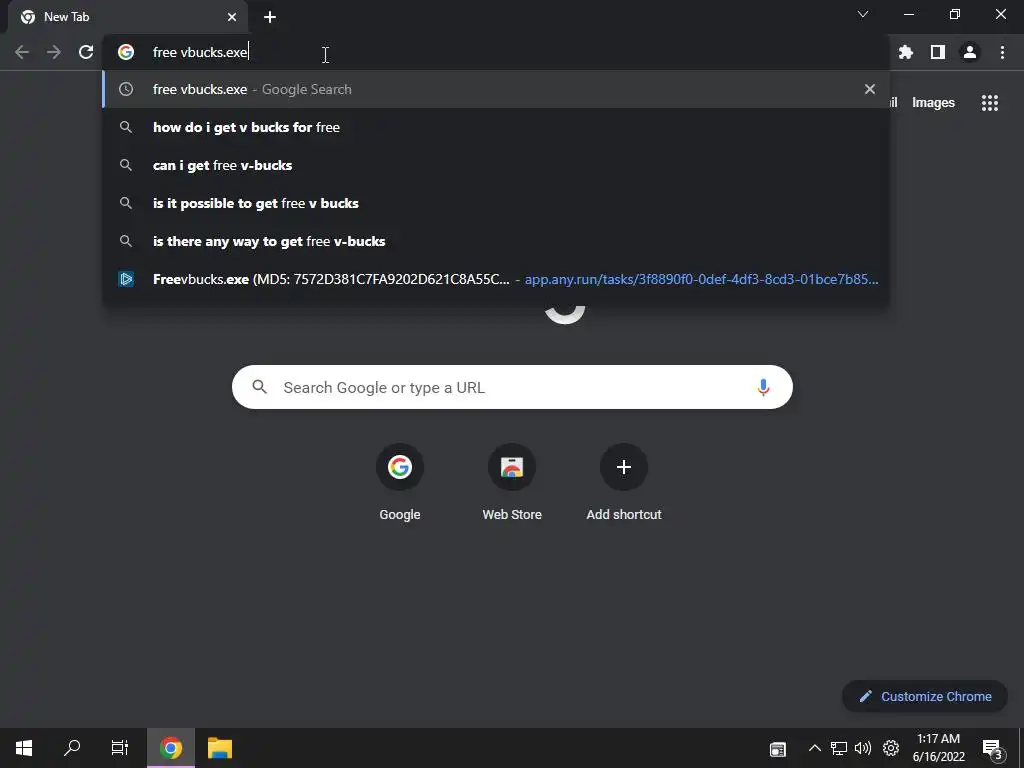
Task: Select suggestion 'is there any way to get free v-bucks'
Action: [496, 241]
